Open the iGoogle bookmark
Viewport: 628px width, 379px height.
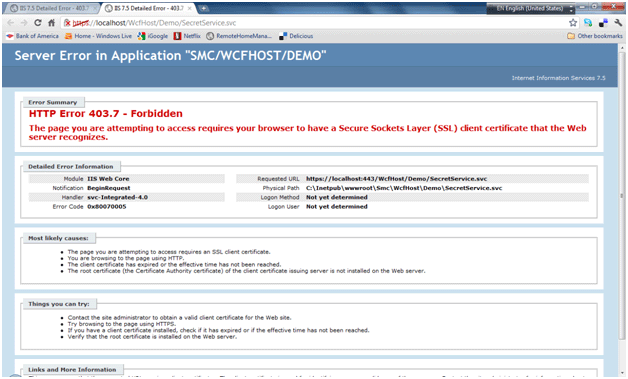pyautogui.click(x=153, y=36)
